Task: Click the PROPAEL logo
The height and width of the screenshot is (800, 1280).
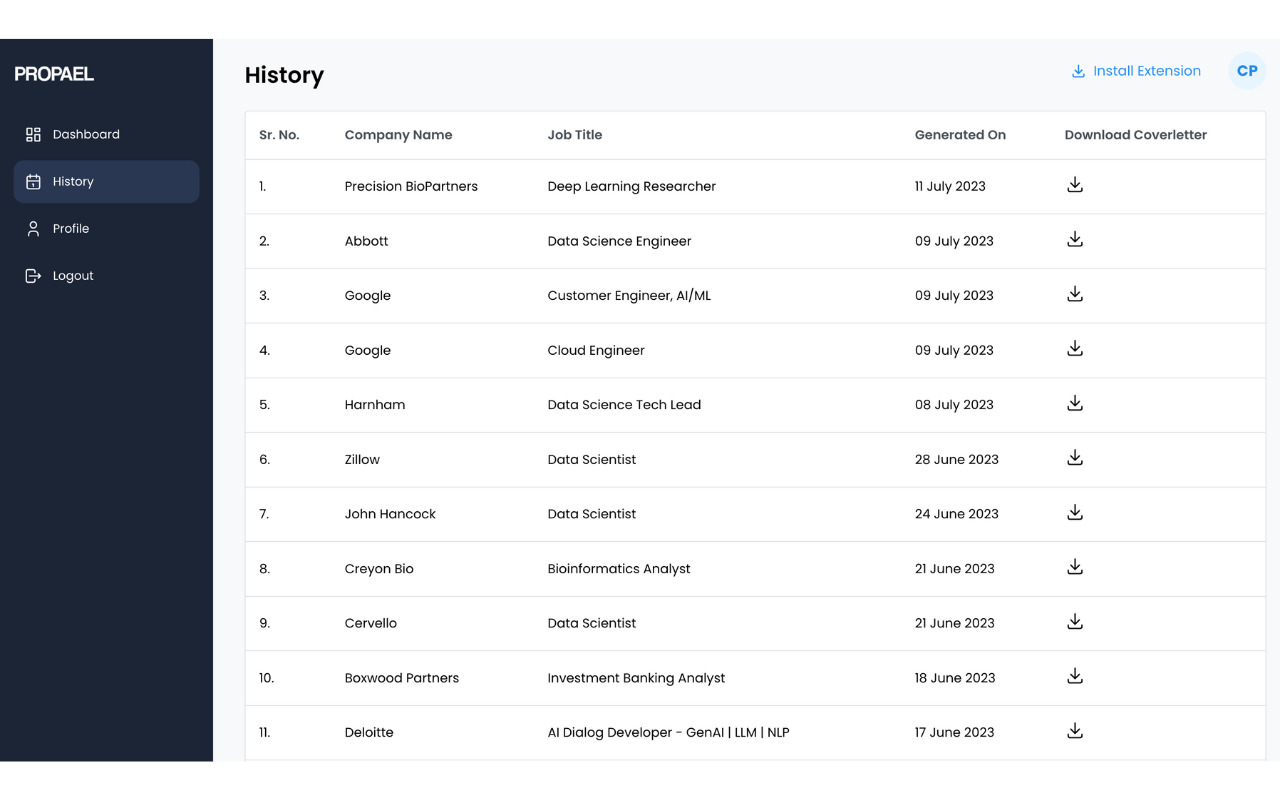Action: [x=54, y=74]
